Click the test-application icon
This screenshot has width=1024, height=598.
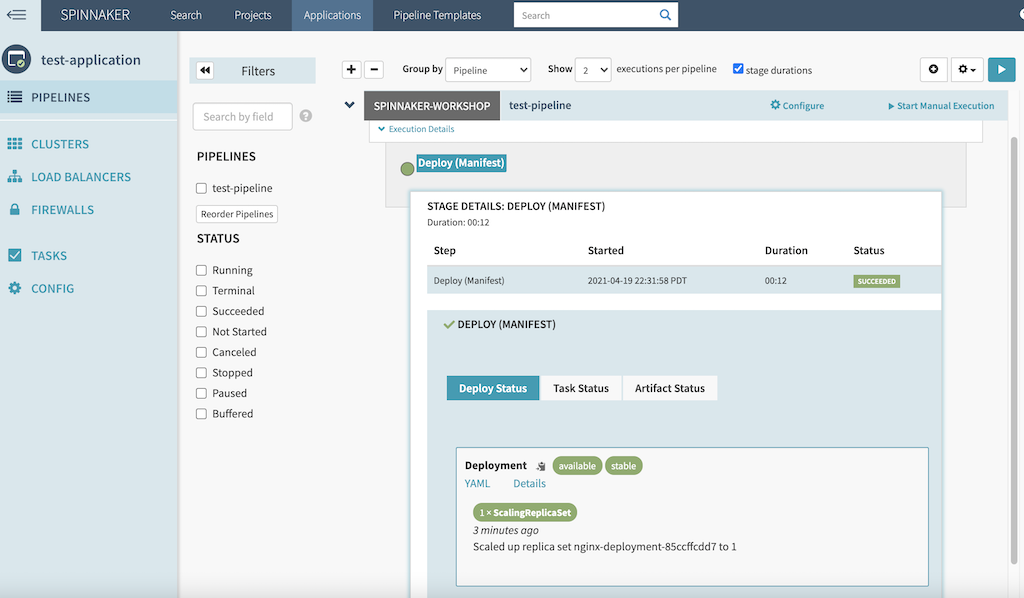[x=16, y=59]
